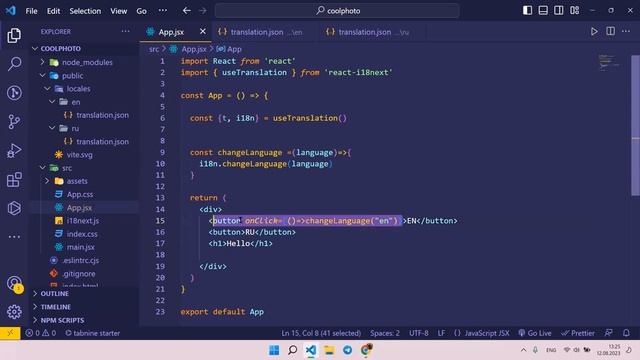Open the View menu
The width and height of the screenshot is (640, 360).
click(x=118, y=11)
